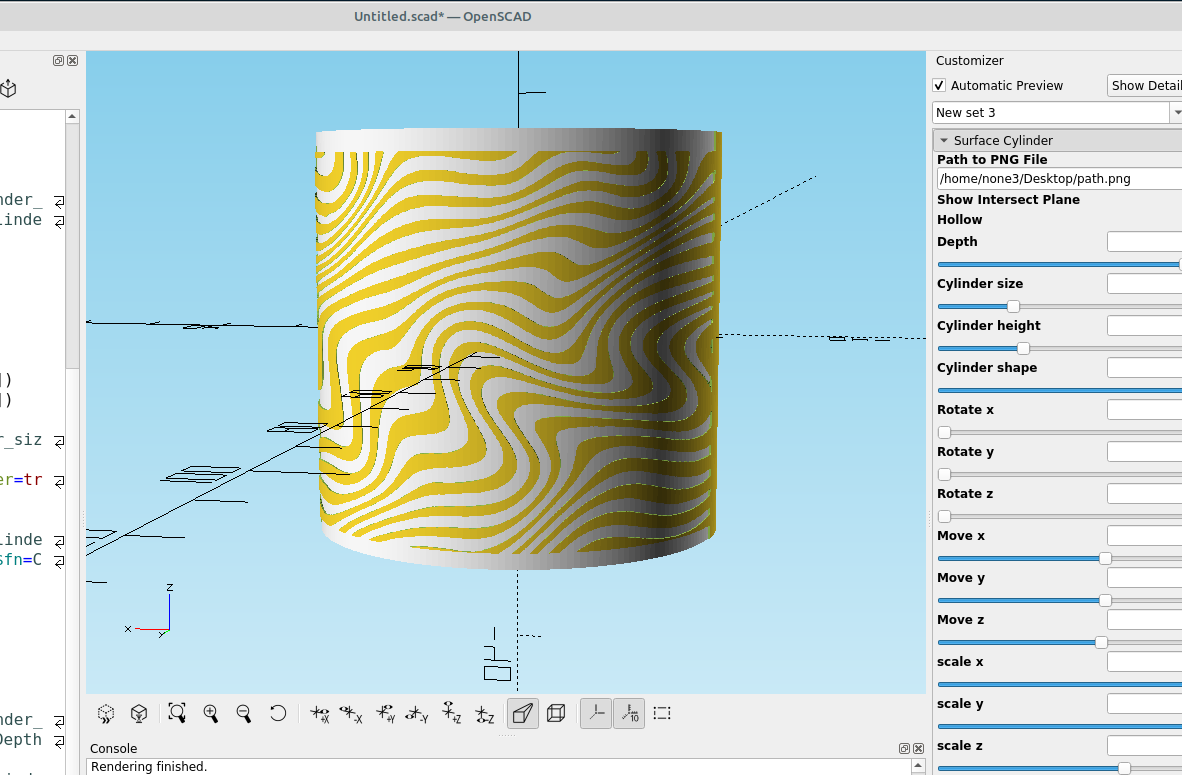Switch view to -Z direction
The width and height of the screenshot is (1182, 775).
tap(485, 713)
